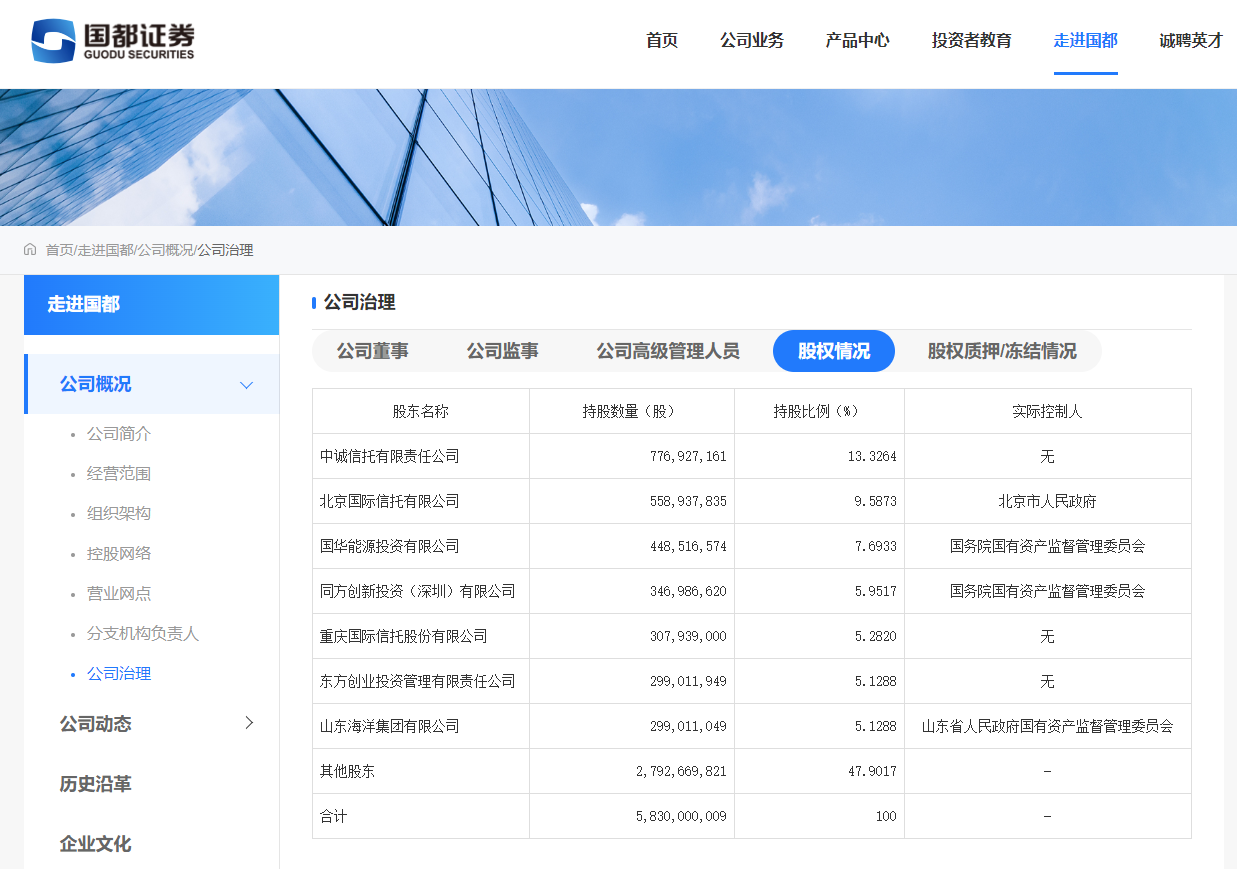The width and height of the screenshot is (1237, 869).
Task: Click 走进国都 sidebar header
Action: click(152, 304)
